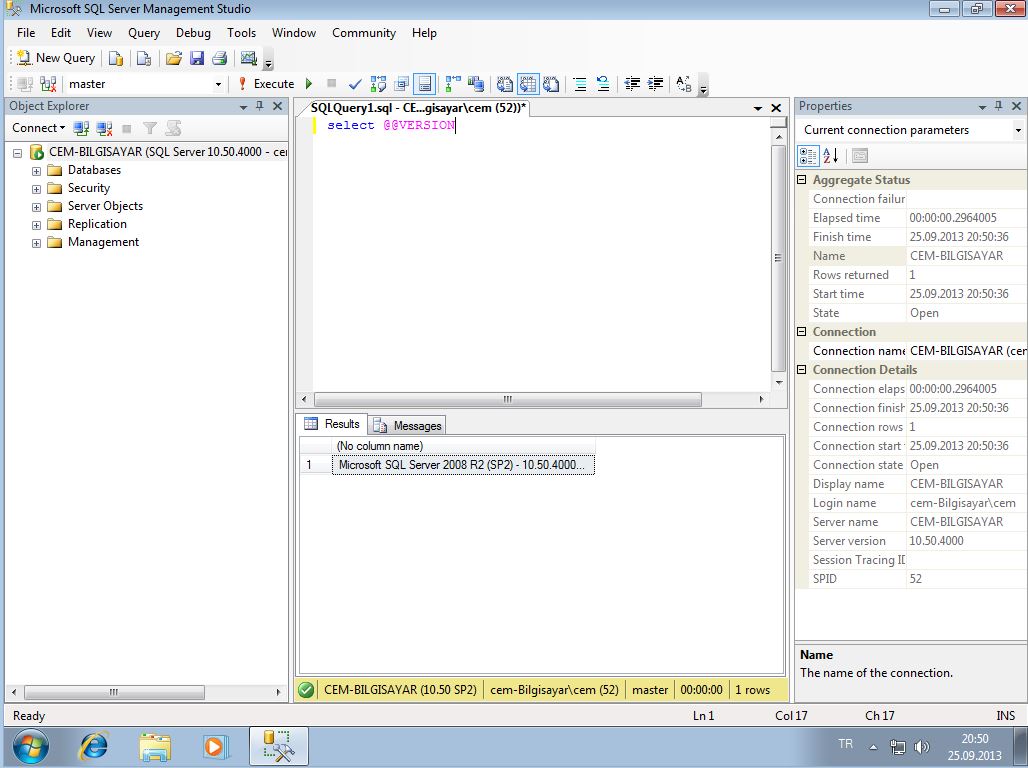Collapse the Aggregate Status section

coord(802,179)
